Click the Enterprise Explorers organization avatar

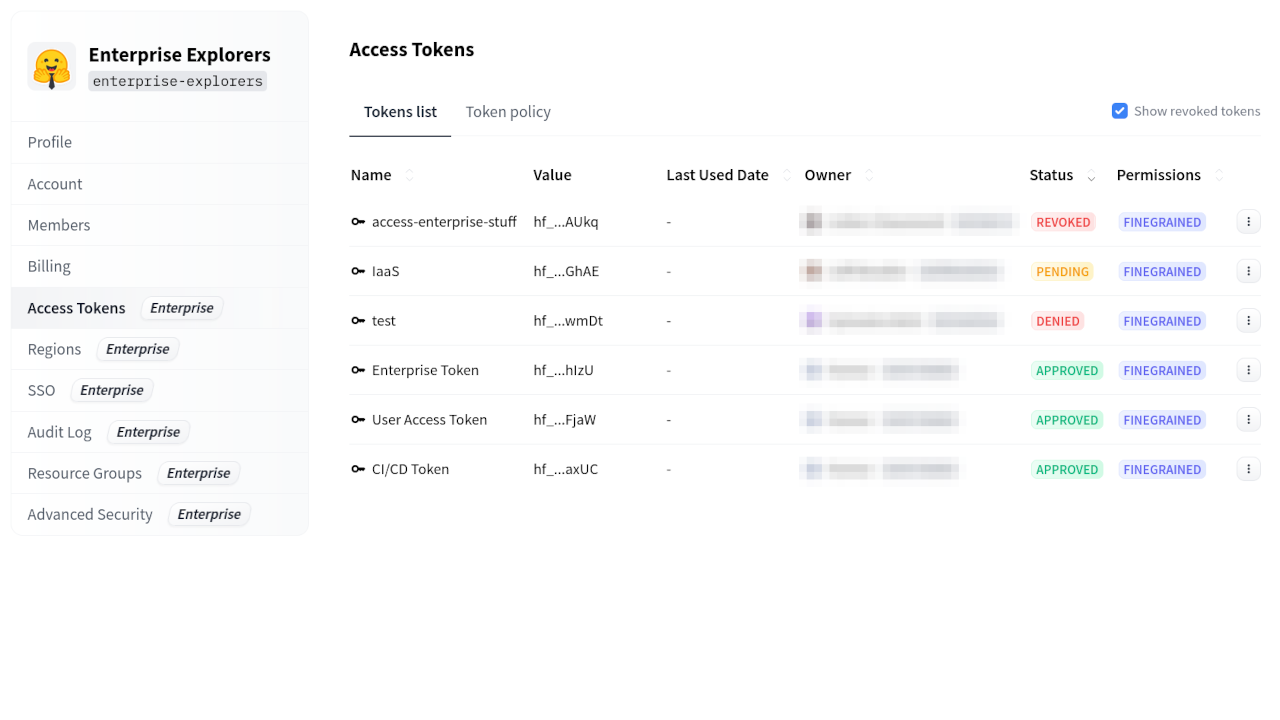pos(51,66)
